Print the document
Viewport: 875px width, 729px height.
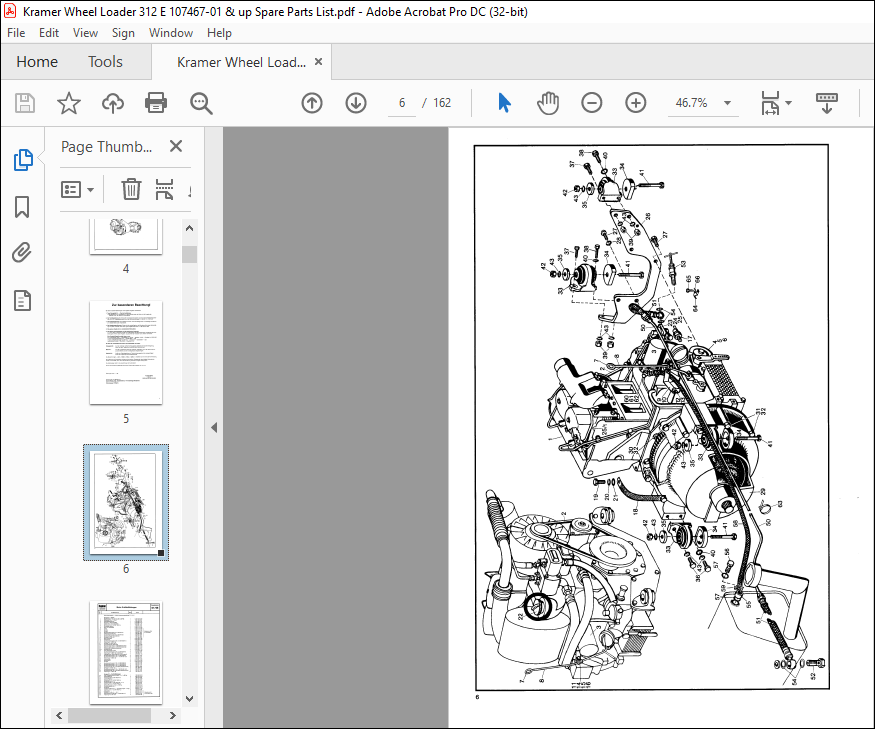click(x=156, y=103)
